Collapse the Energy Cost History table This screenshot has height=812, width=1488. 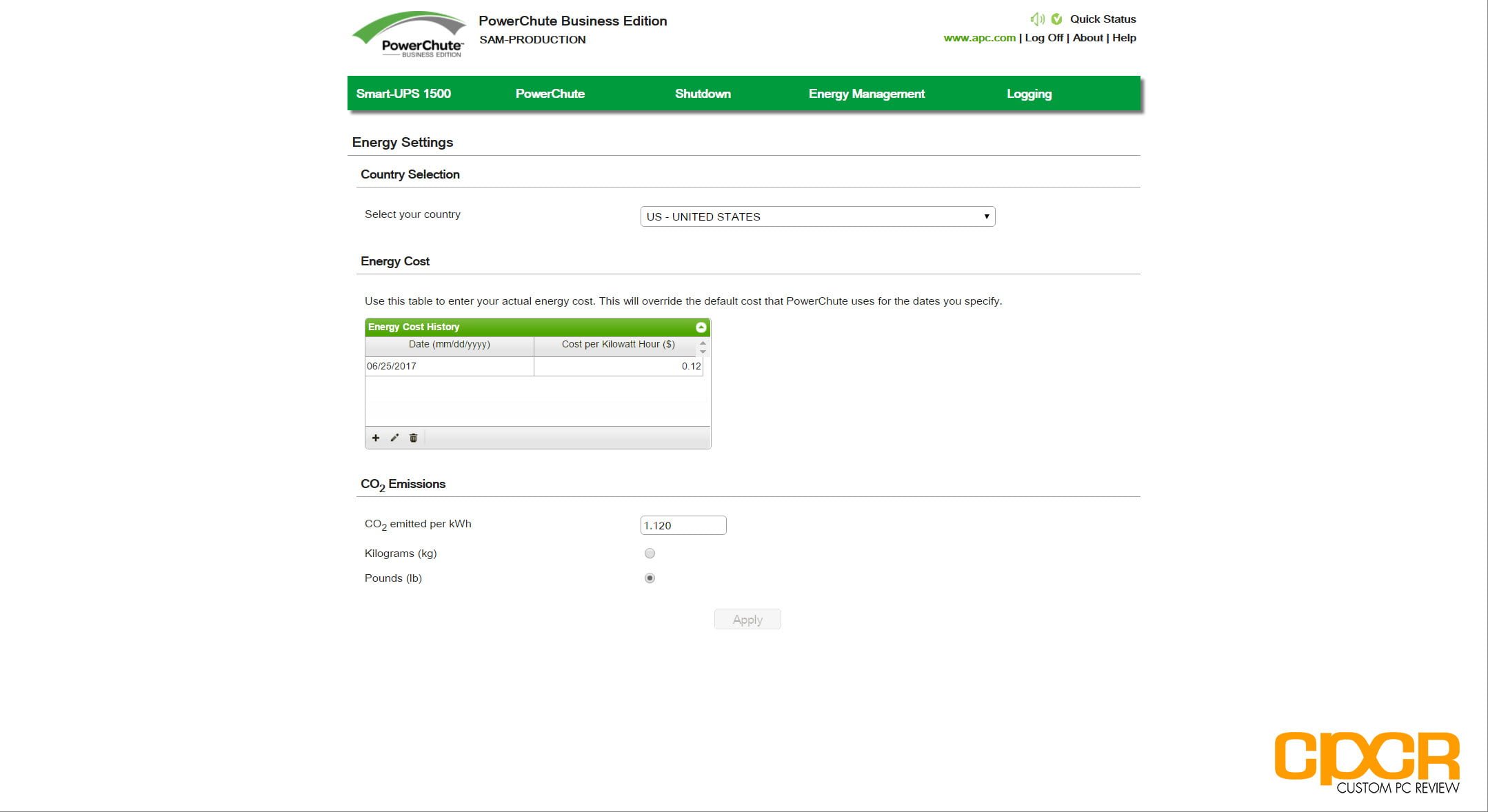point(701,327)
